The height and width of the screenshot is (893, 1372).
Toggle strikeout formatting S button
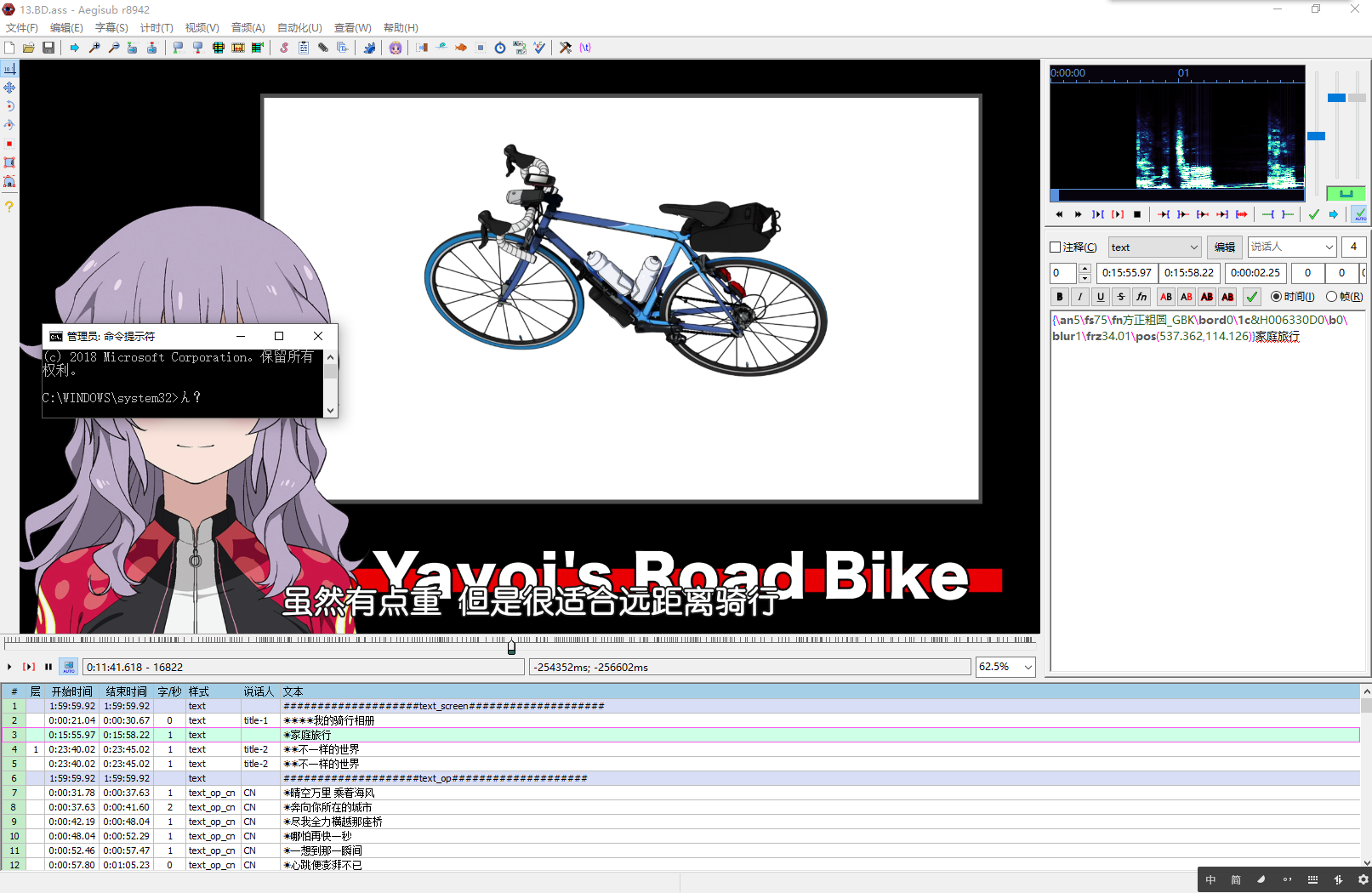[x=1121, y=297]
